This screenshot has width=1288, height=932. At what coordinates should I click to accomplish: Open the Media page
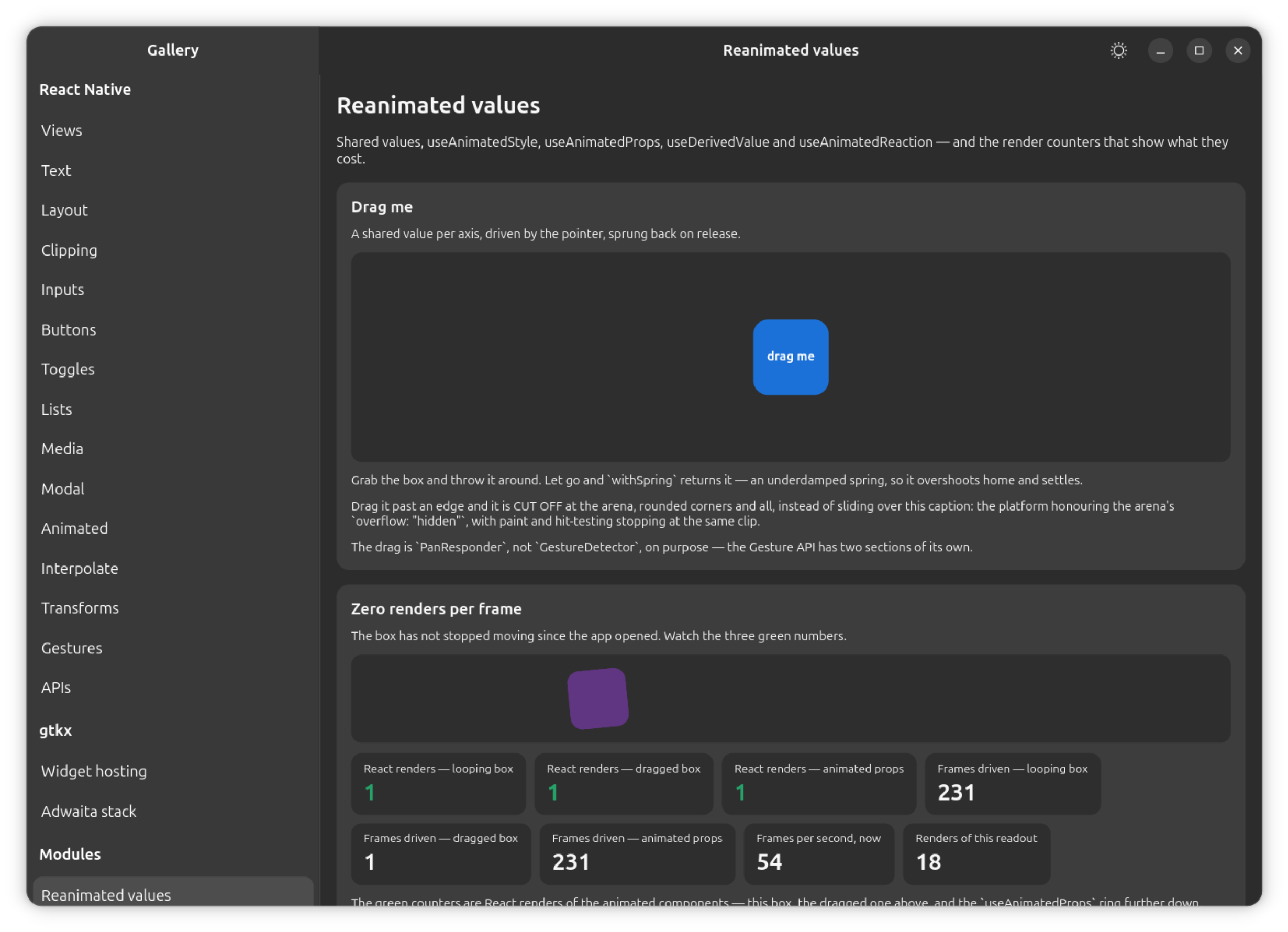pos(173,449)
